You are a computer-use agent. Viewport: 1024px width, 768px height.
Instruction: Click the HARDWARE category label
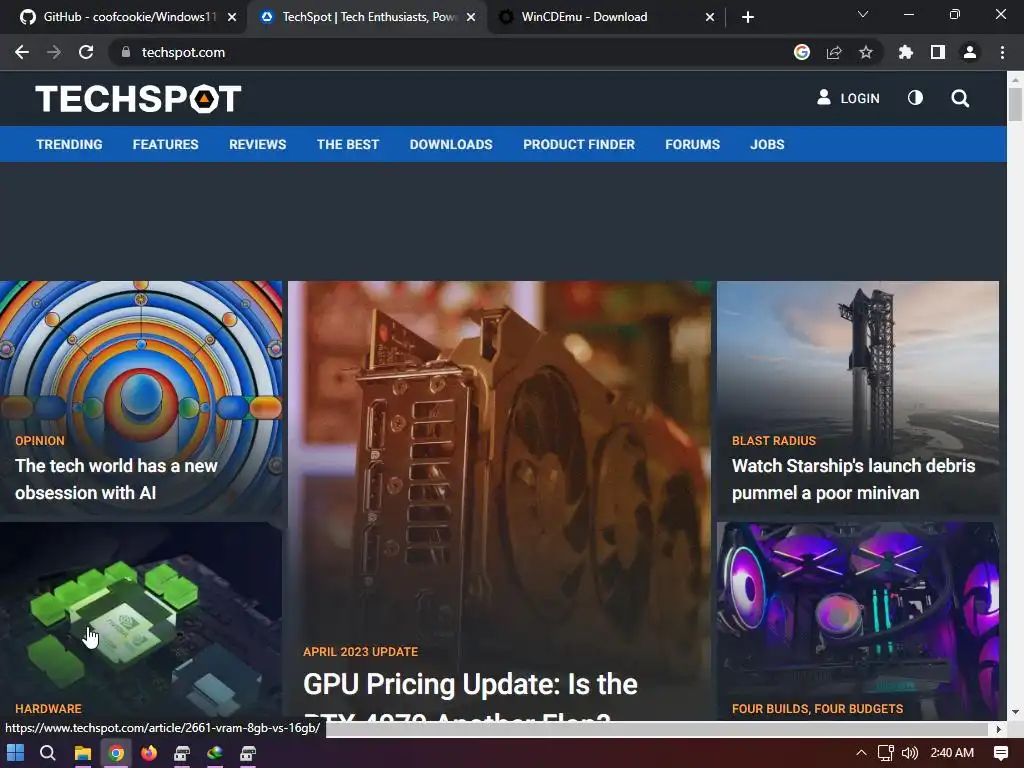[48, 709]
